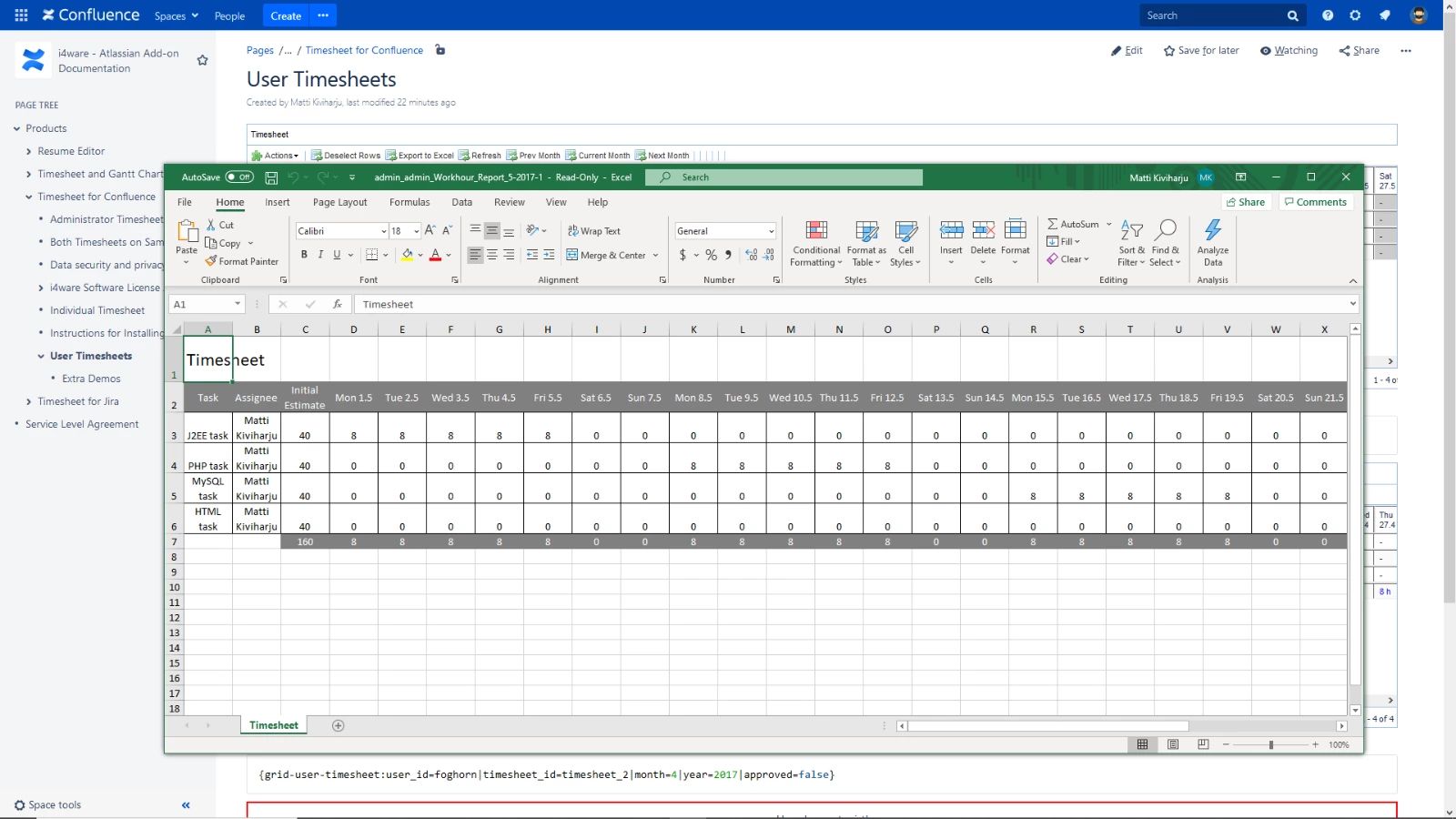
Task: Pick the fill color yellow swatch
Action: tap(407, 255)
